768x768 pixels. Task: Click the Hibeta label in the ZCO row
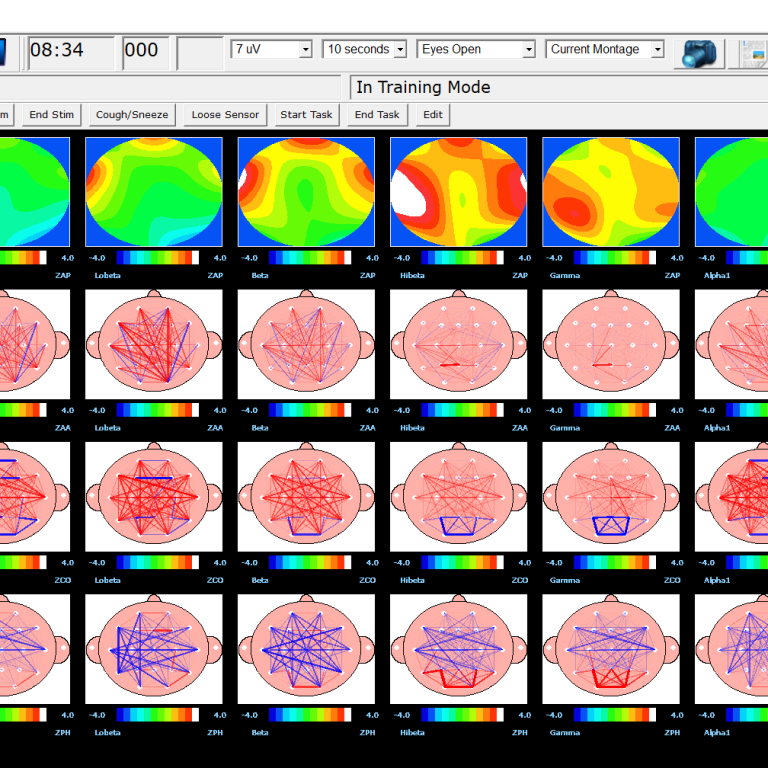pyautogui.click(x=412, y=580)
